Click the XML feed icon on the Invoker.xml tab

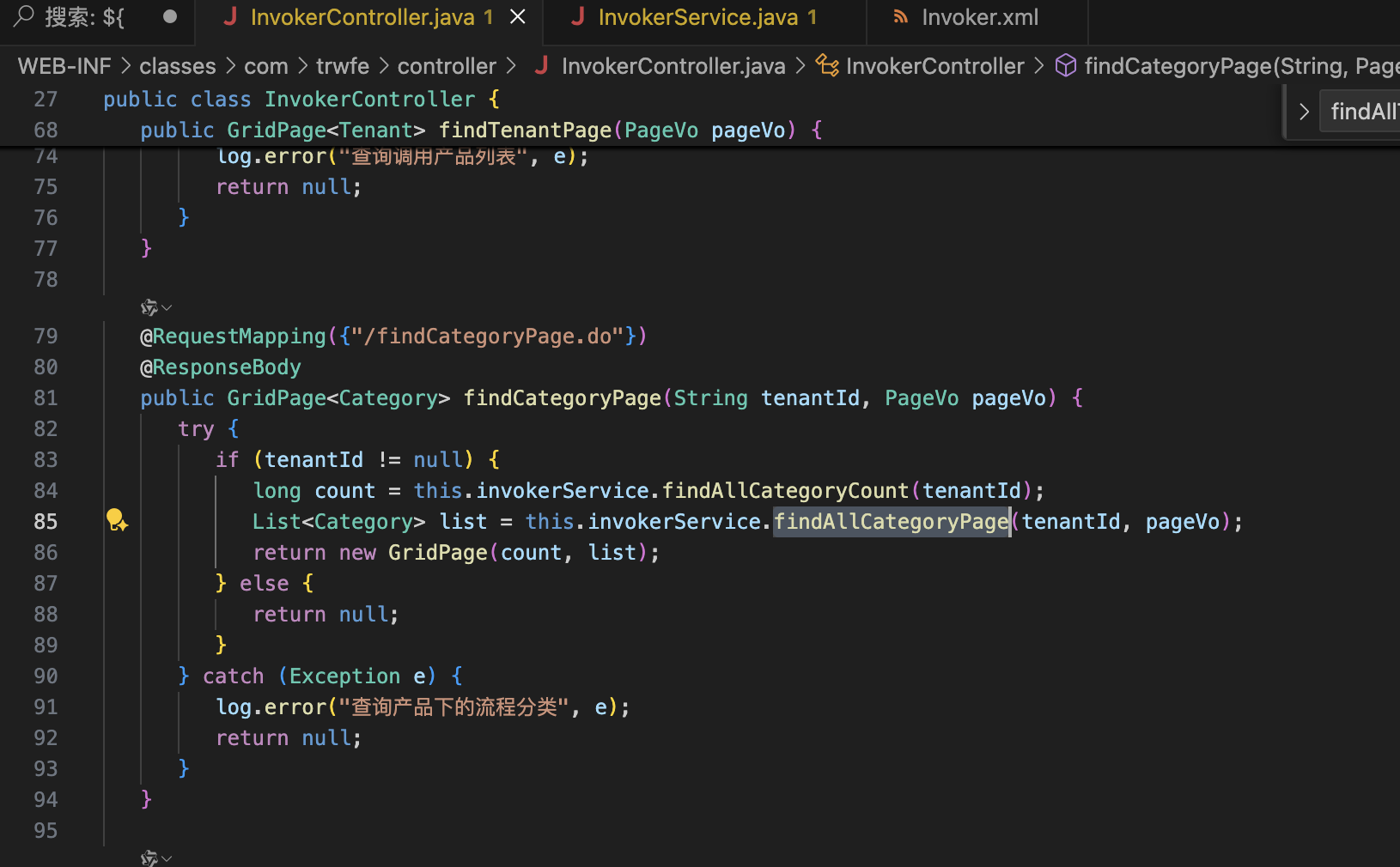pyautogui.click(x=900, y=17)
